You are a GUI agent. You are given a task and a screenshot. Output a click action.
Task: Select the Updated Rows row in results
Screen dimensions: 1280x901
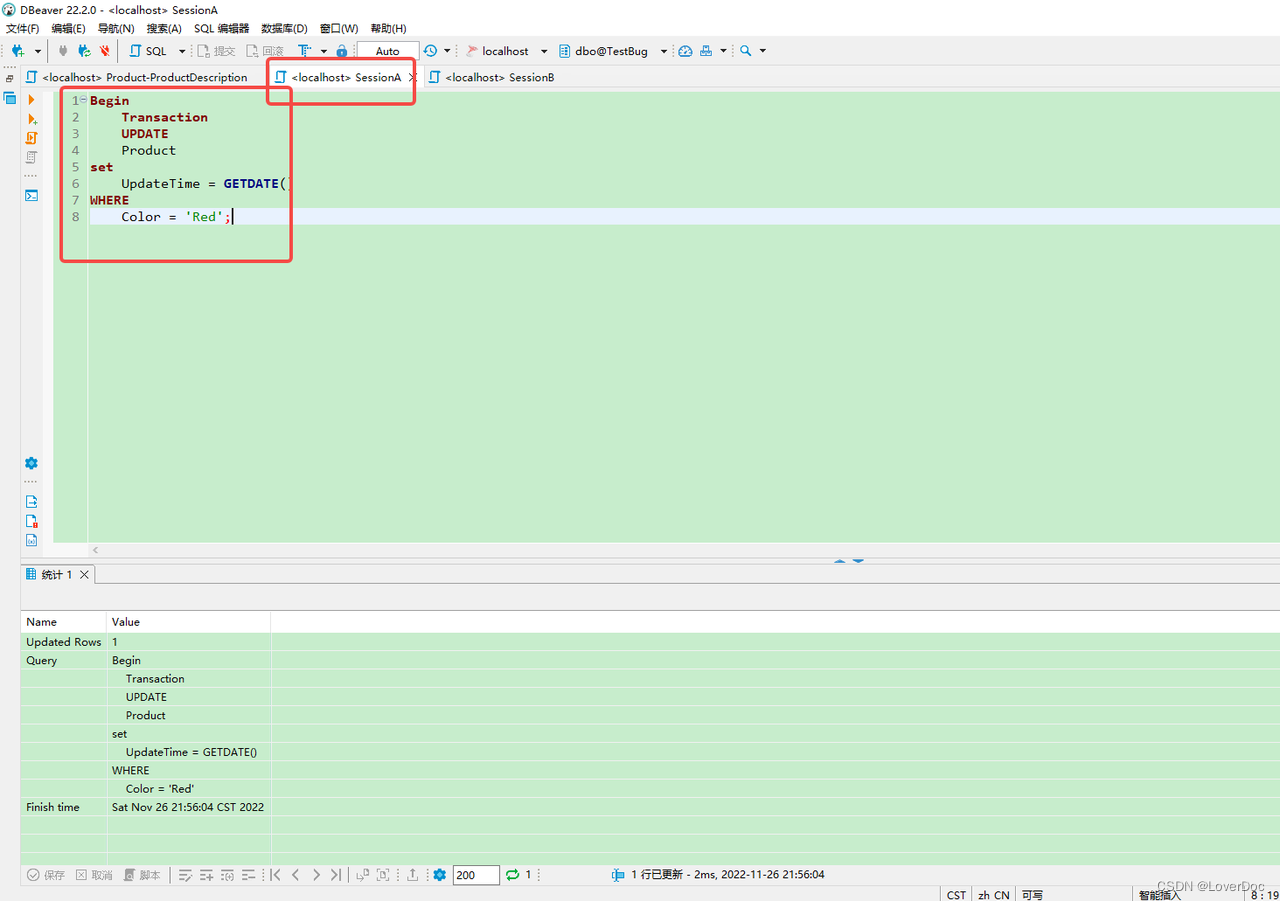(x=650, y=642)
